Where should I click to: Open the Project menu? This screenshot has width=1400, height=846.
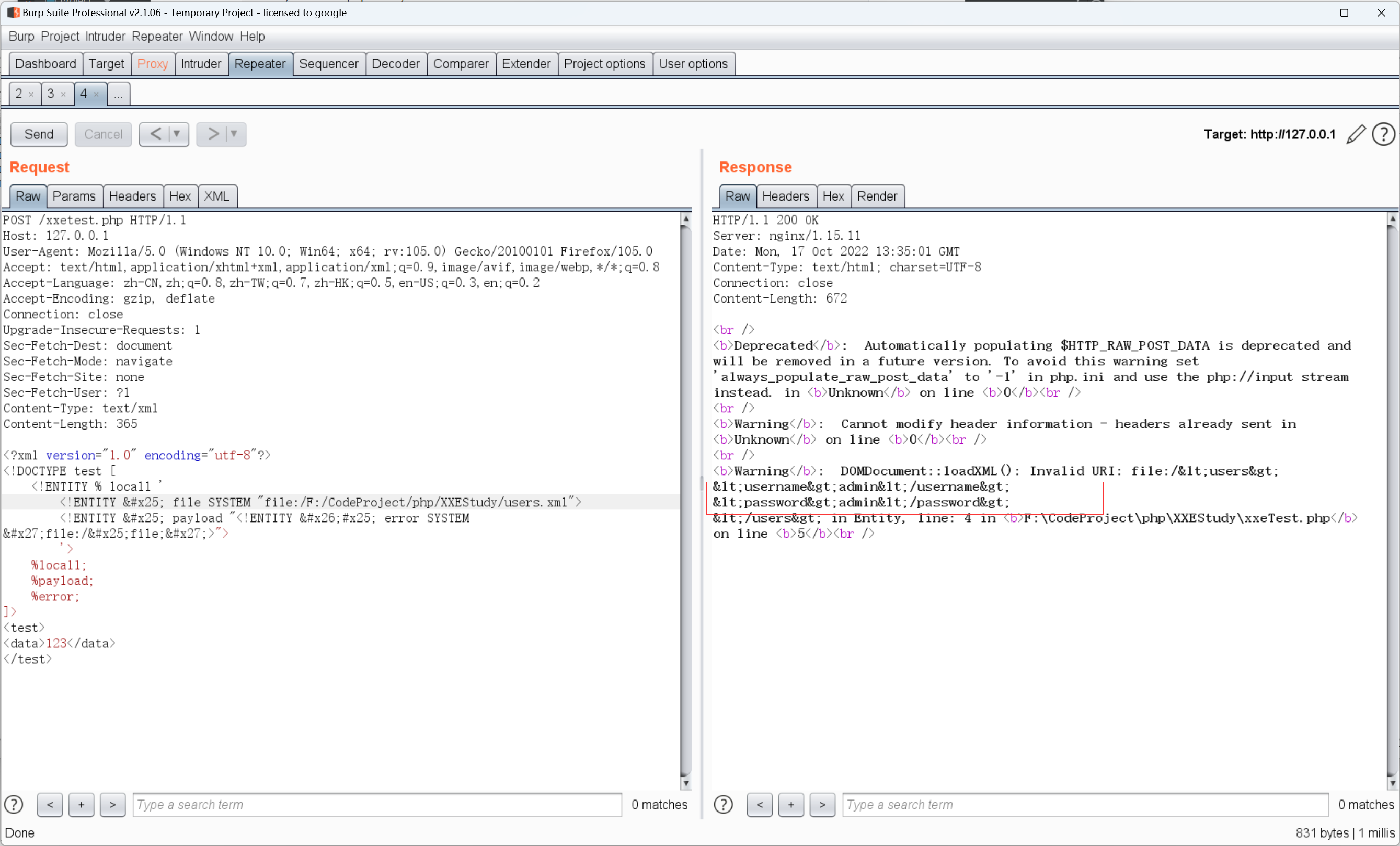pyautogui.click(x=60, y=37)
